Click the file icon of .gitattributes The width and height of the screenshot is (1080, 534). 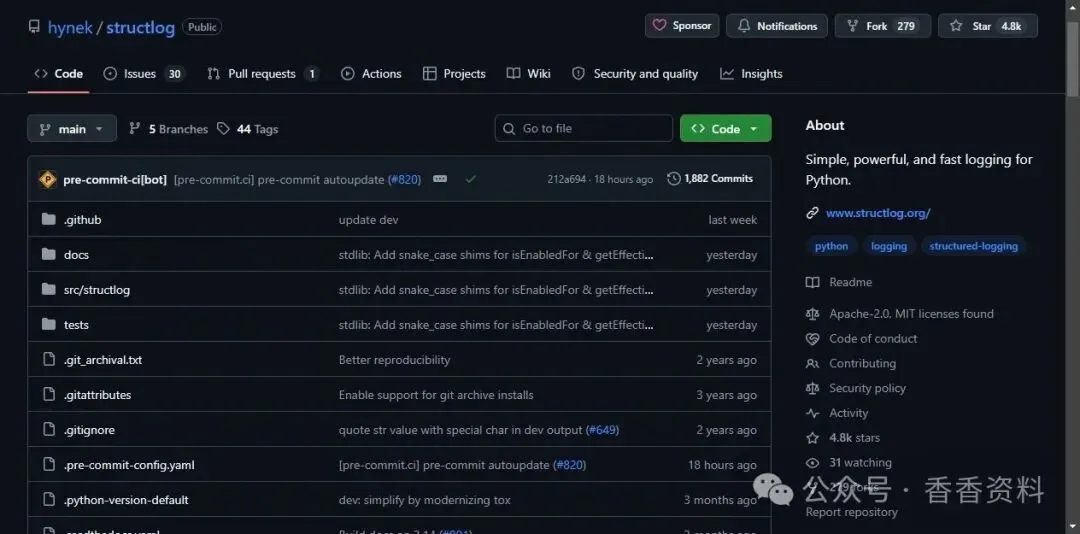point(48,395)
